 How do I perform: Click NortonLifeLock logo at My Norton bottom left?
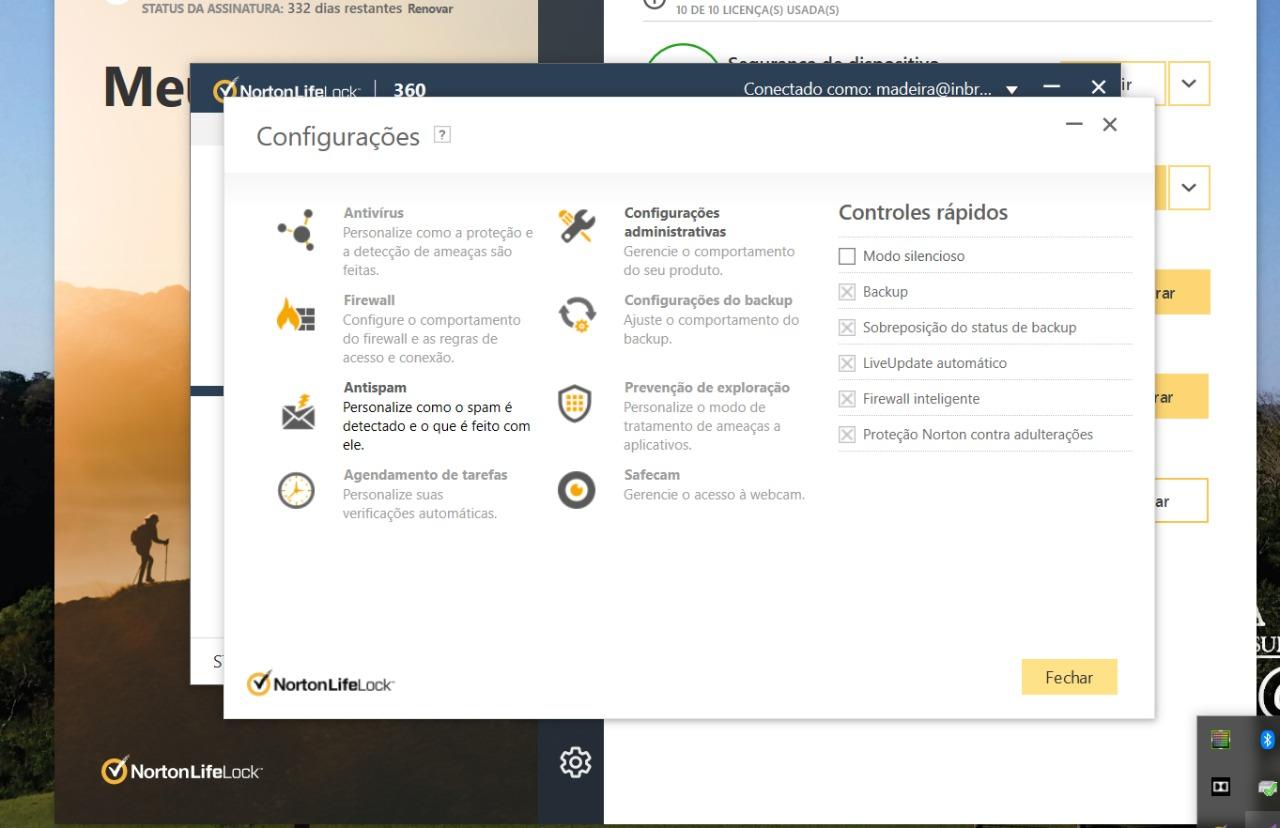(x=182, y=771)
